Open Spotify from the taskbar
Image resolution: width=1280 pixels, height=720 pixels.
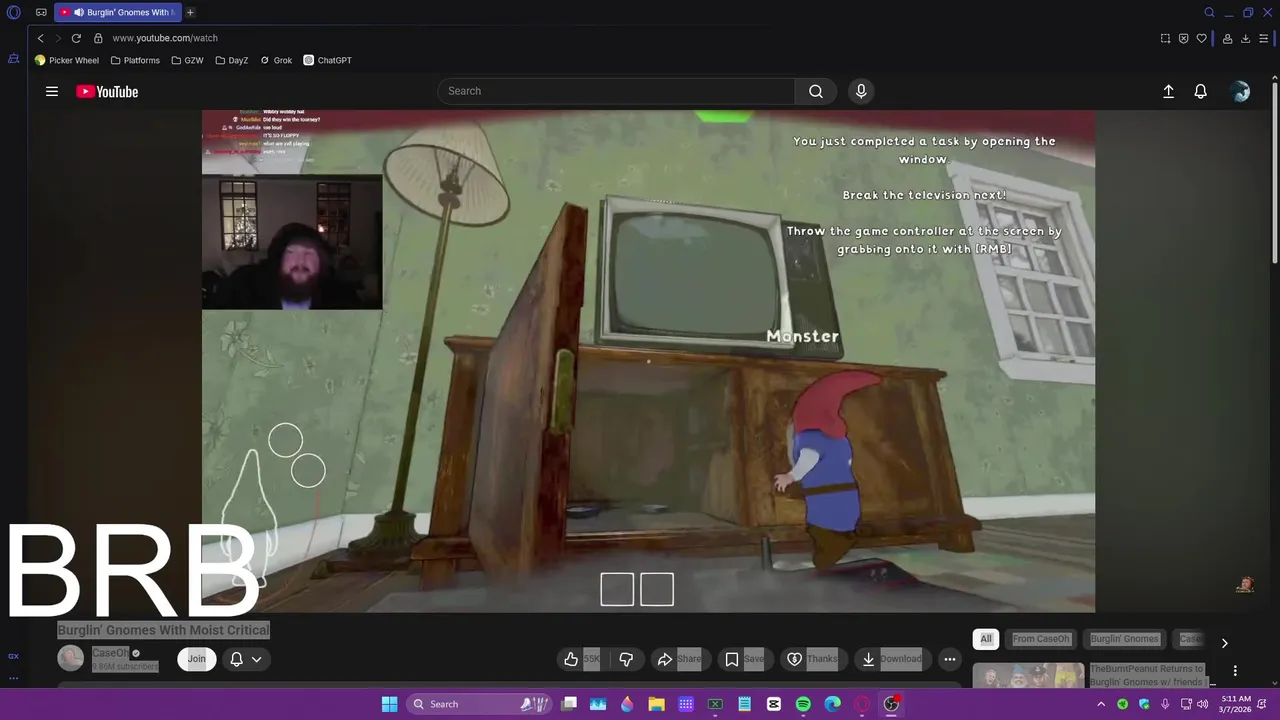click(x=803, y=704)
